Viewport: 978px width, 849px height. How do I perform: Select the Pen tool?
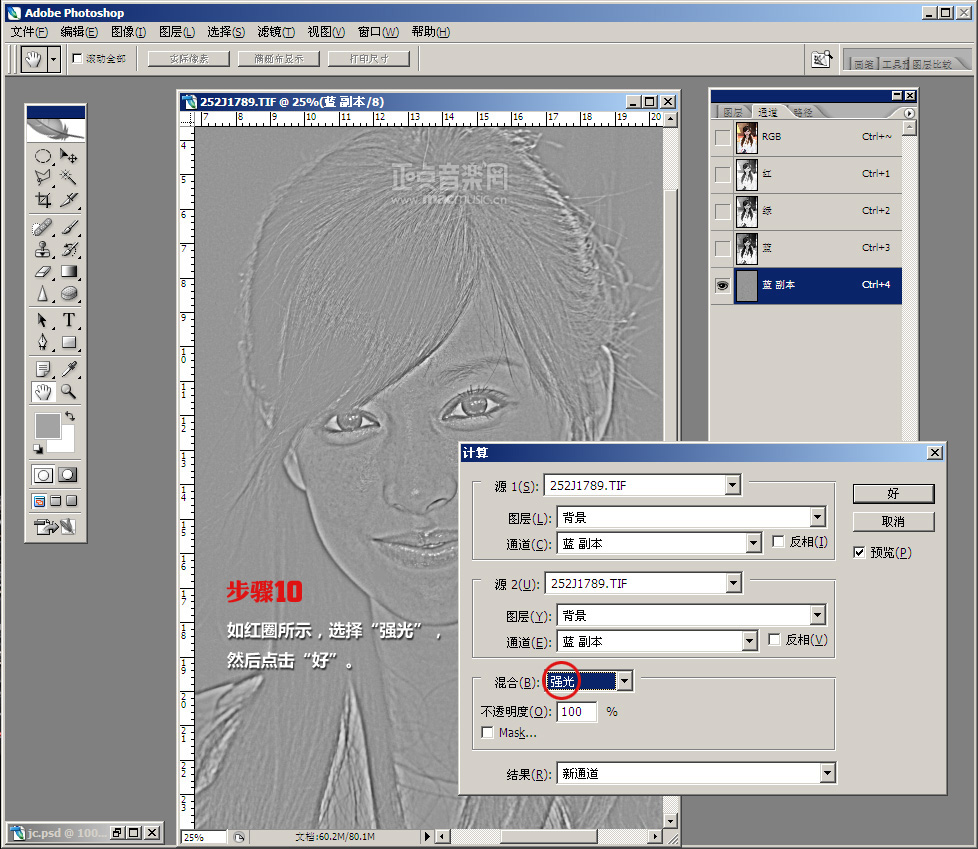pyautogui.click(x=43, y=343)
